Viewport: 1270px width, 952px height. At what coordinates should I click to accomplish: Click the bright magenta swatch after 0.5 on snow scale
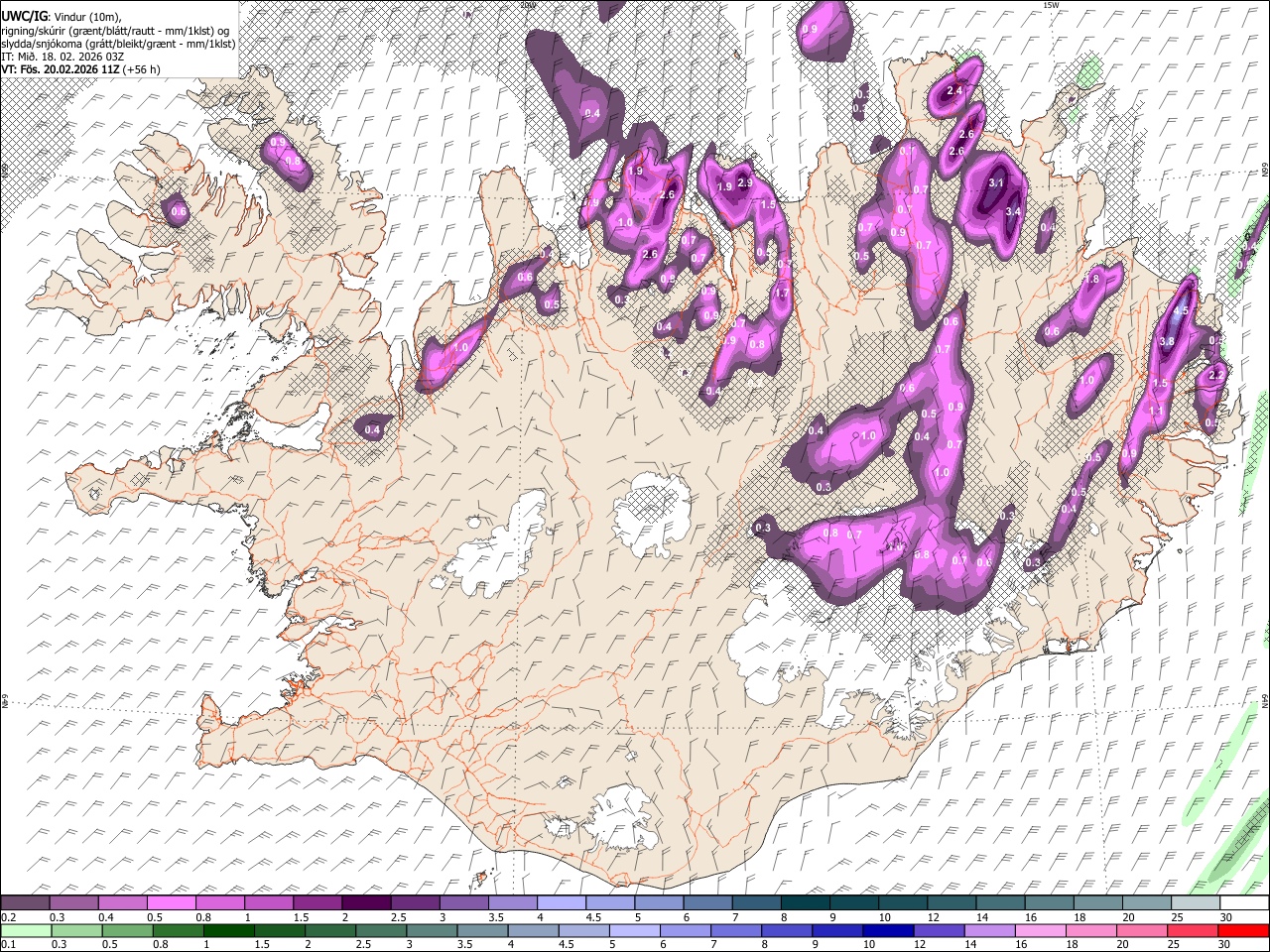click(172, 903)
